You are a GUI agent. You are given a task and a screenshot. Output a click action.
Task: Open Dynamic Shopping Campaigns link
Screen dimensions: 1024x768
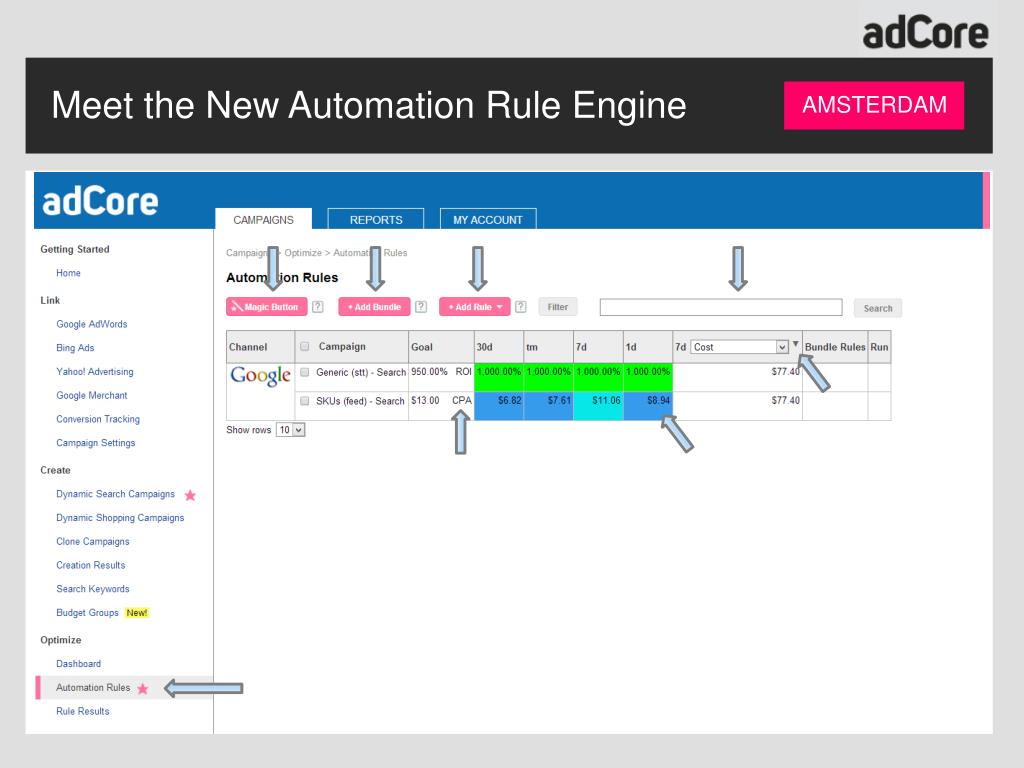tap(120, 518)
